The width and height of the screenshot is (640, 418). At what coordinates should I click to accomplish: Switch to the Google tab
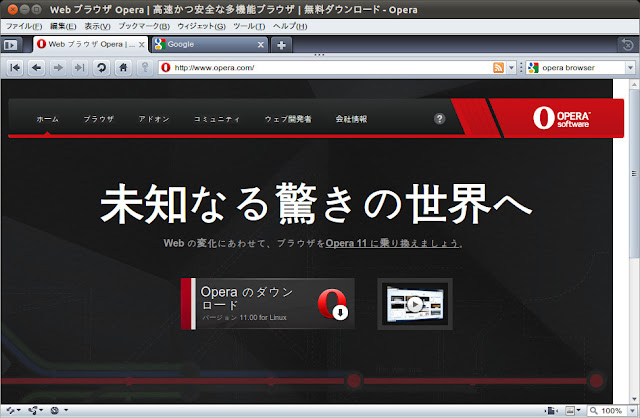[210, 44]
